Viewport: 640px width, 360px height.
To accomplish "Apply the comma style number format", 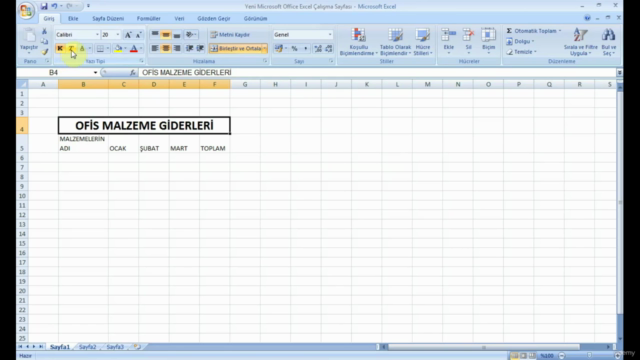I will pyautogui.click(x=306, y=49).
